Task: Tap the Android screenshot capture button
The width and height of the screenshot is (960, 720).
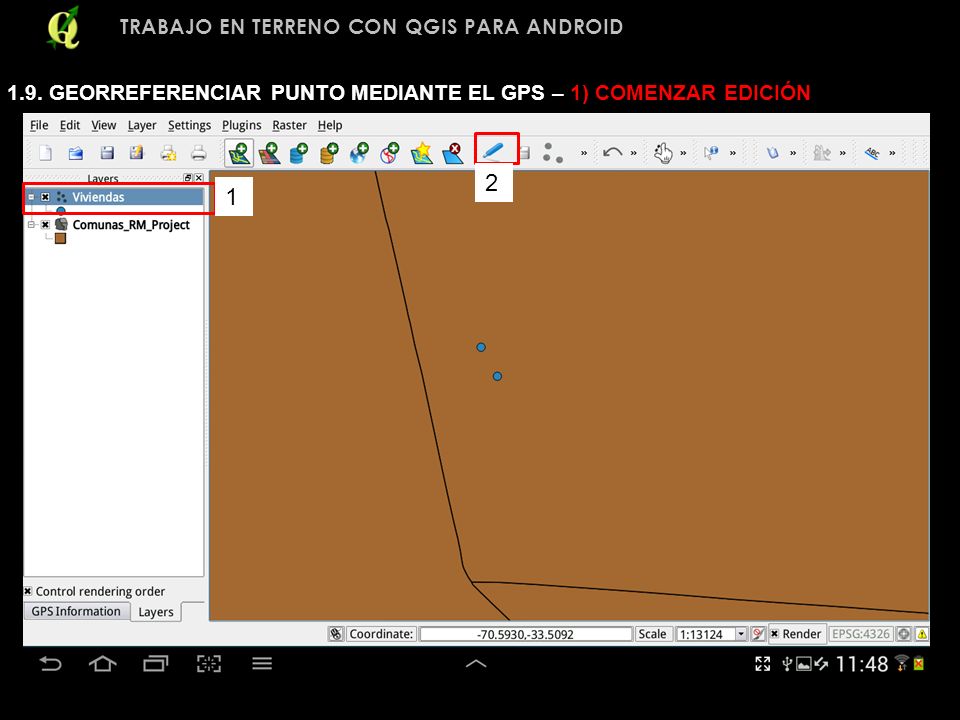Action: point(209,664)
